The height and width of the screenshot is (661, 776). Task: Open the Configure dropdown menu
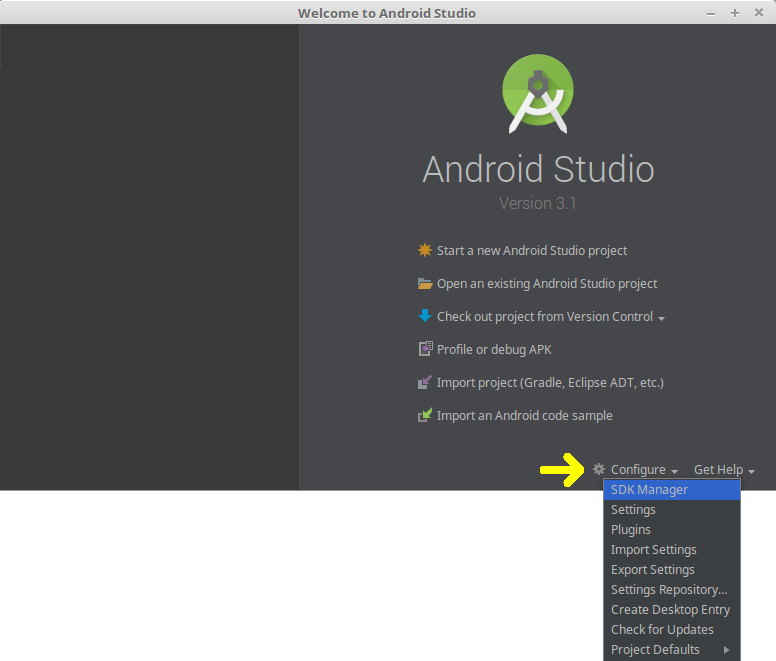(644, 470)
